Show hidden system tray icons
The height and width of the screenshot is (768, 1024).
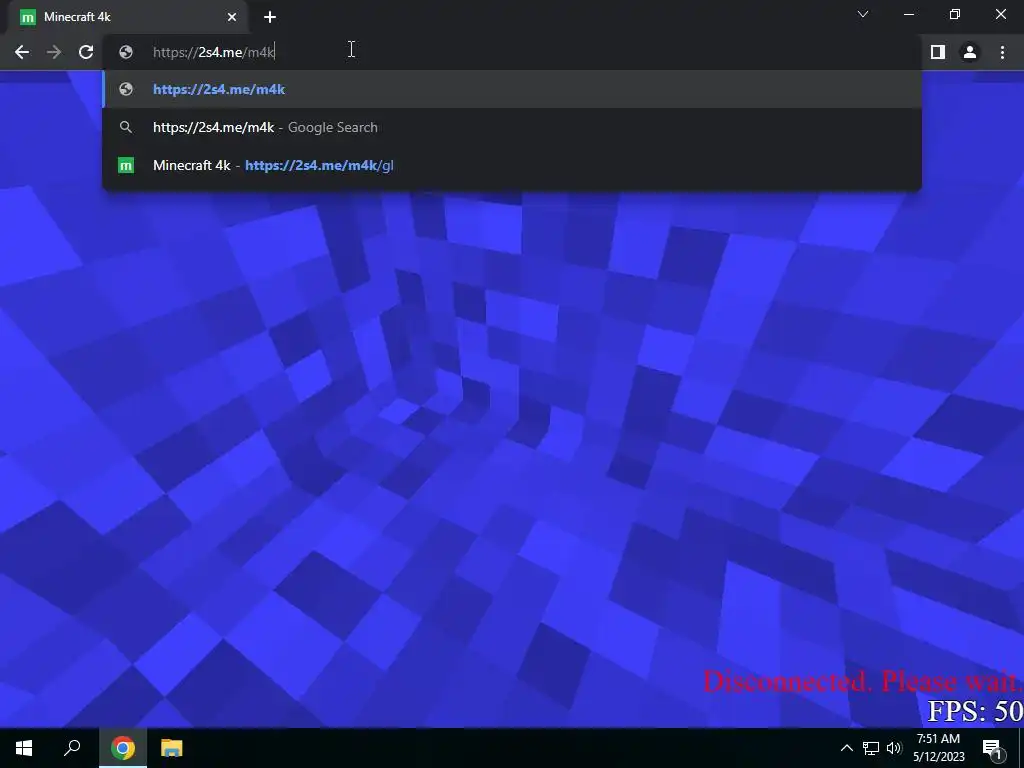point(846,748)
